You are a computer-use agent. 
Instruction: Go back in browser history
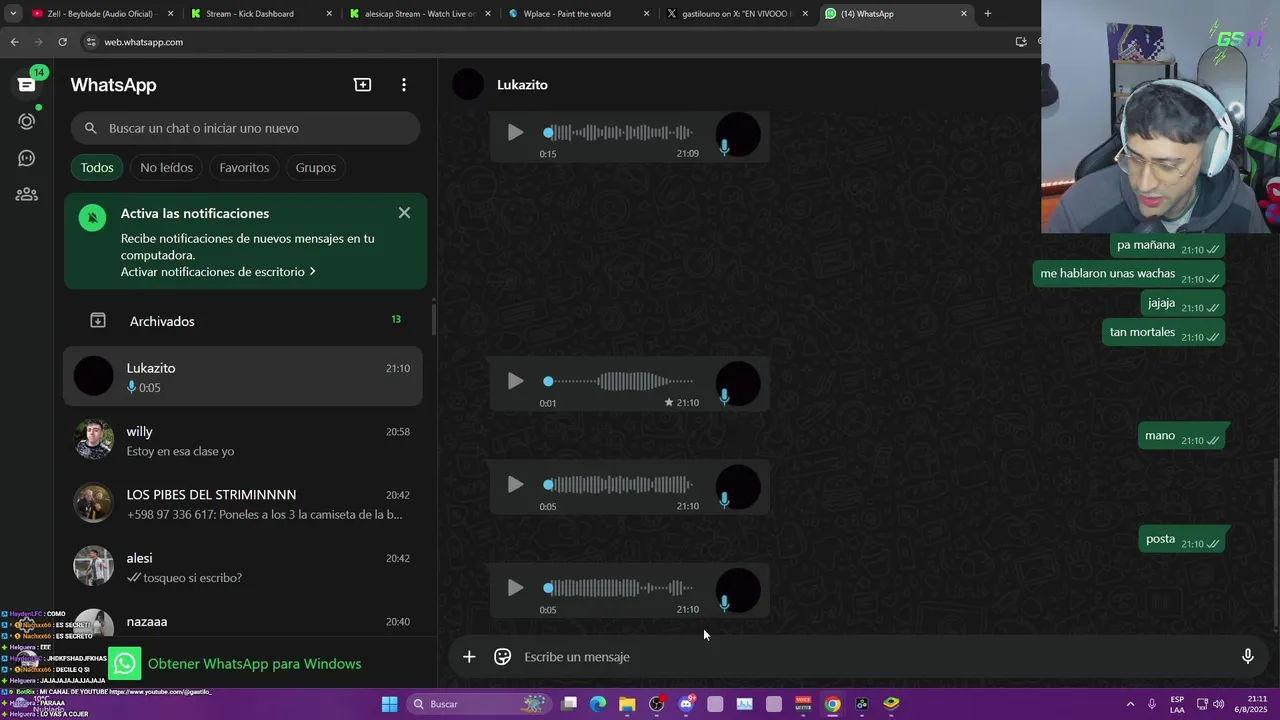coord(14,42)
